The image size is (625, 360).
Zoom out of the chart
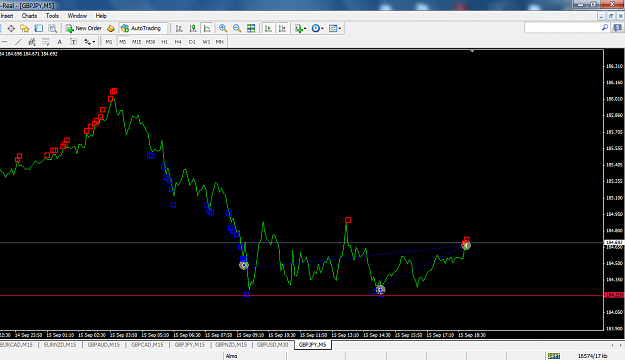[x=237, y=28]
